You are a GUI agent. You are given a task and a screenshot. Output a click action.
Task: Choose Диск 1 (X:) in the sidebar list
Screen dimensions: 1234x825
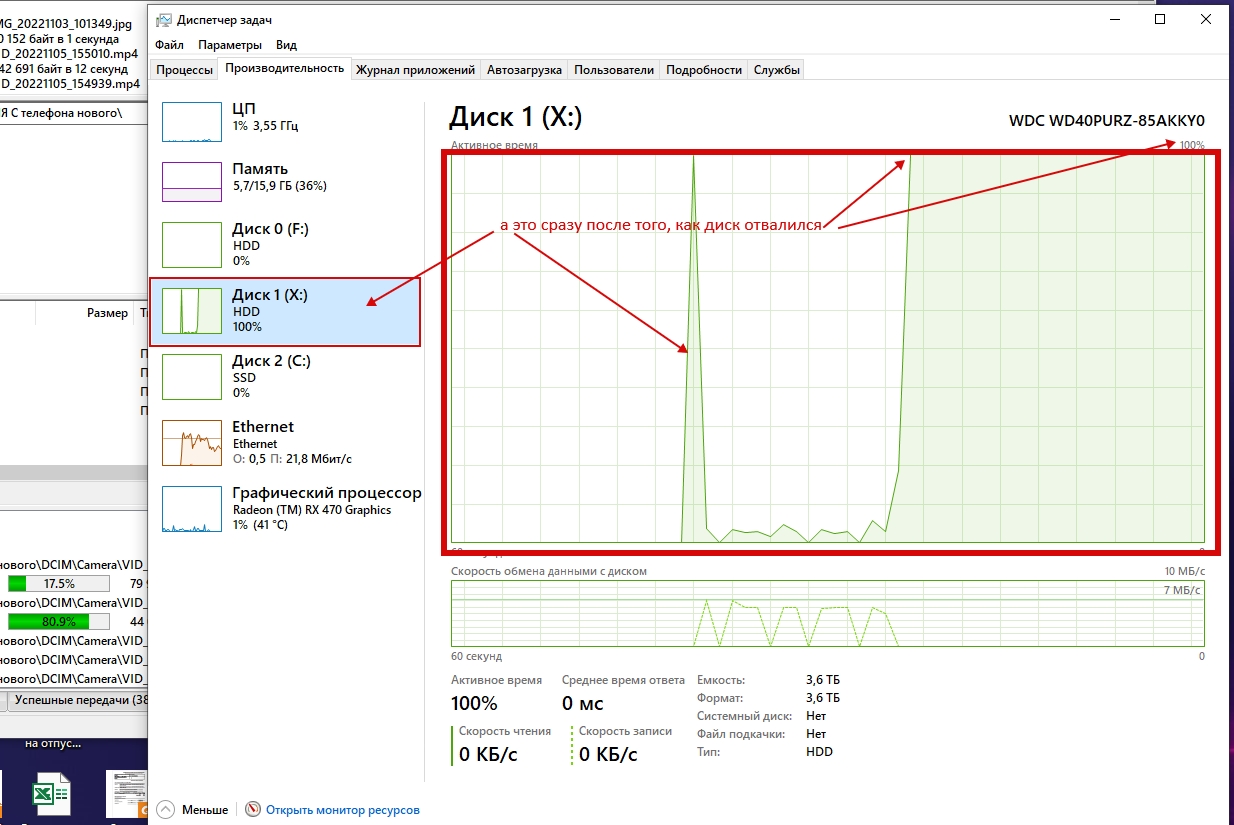pos(285,311)
